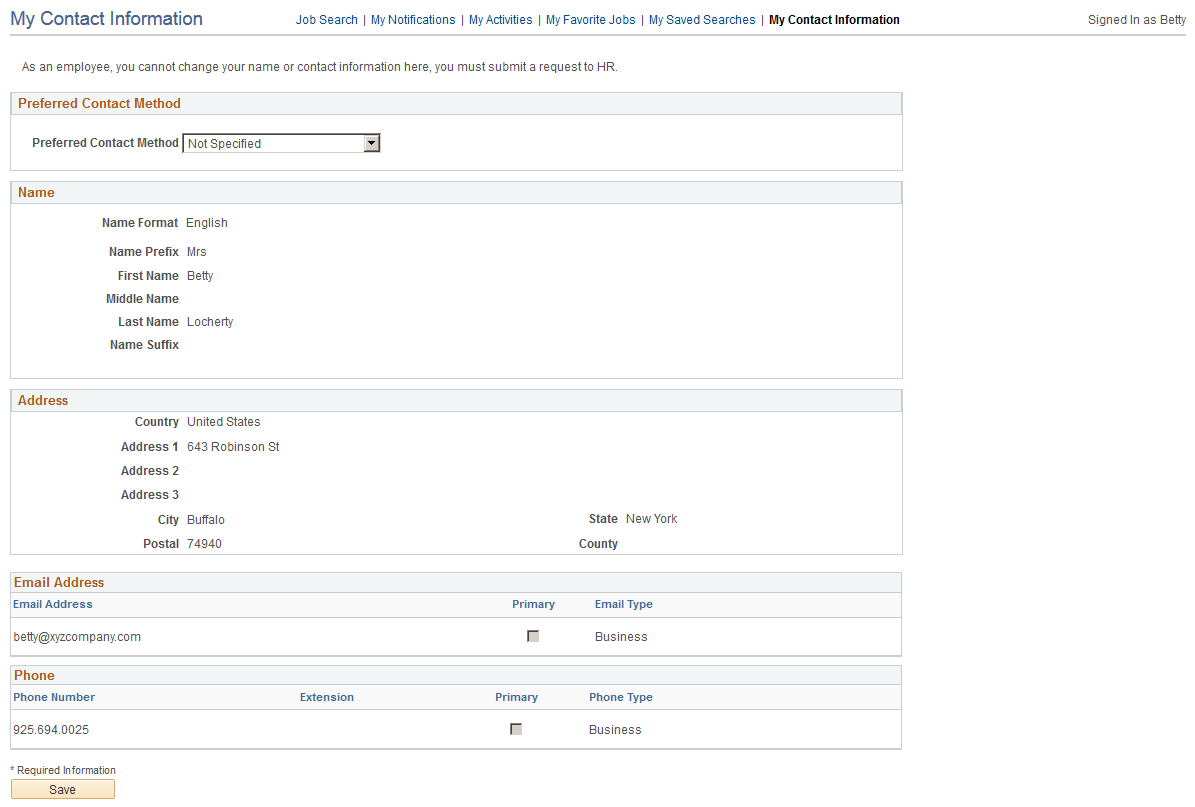Open My Favorite Jobs link
1195x807 pixels.
591,20
